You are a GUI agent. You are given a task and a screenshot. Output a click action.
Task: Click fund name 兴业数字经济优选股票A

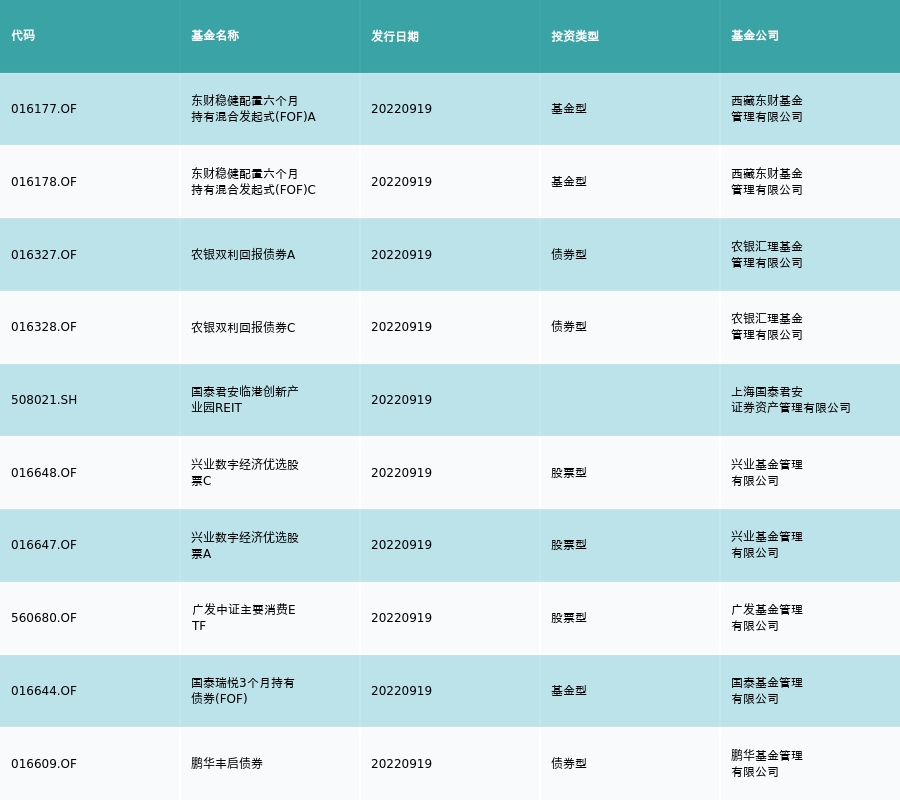tap(245, 545)
